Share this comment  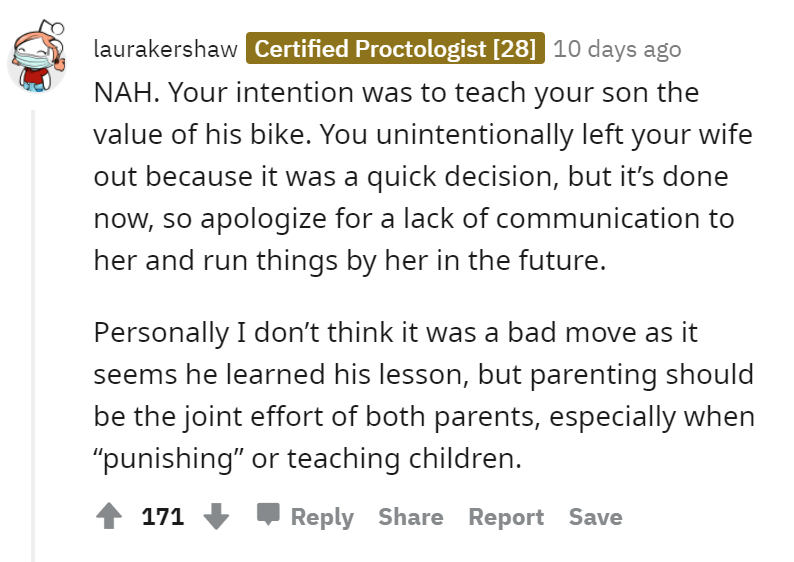pos(411,517)
